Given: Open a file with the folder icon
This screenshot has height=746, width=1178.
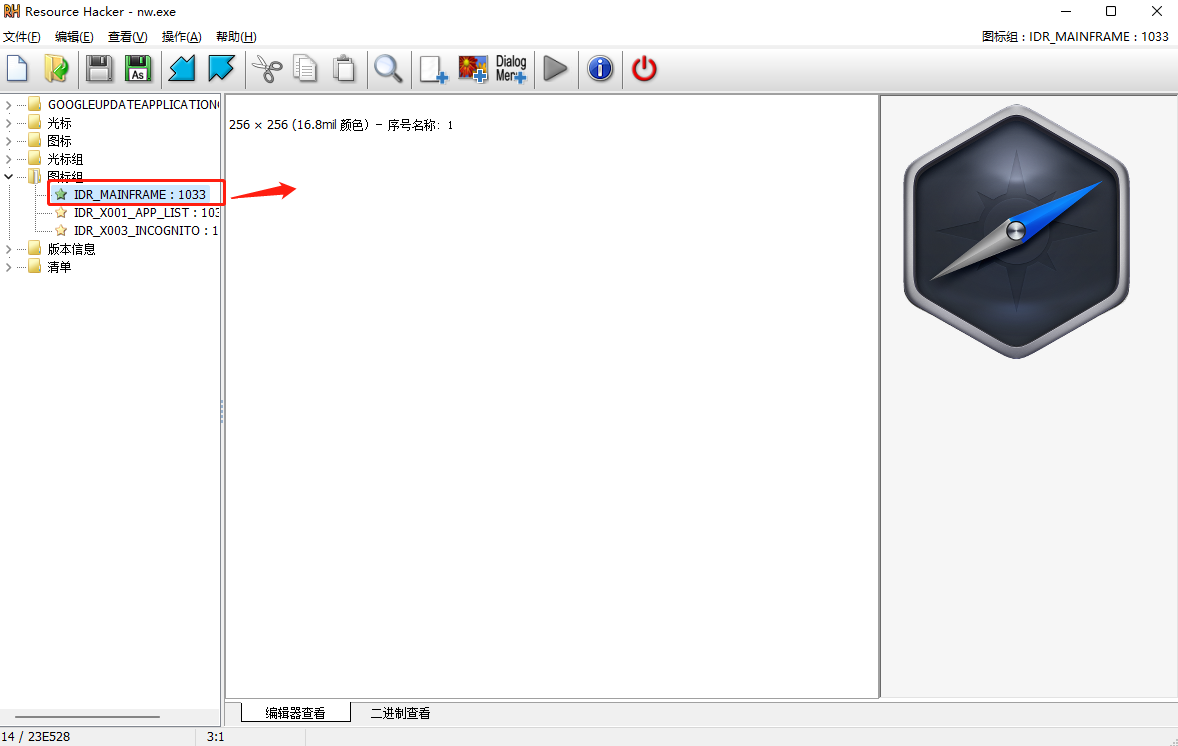Looking at the screenshot, I should (x=56, y=68).
